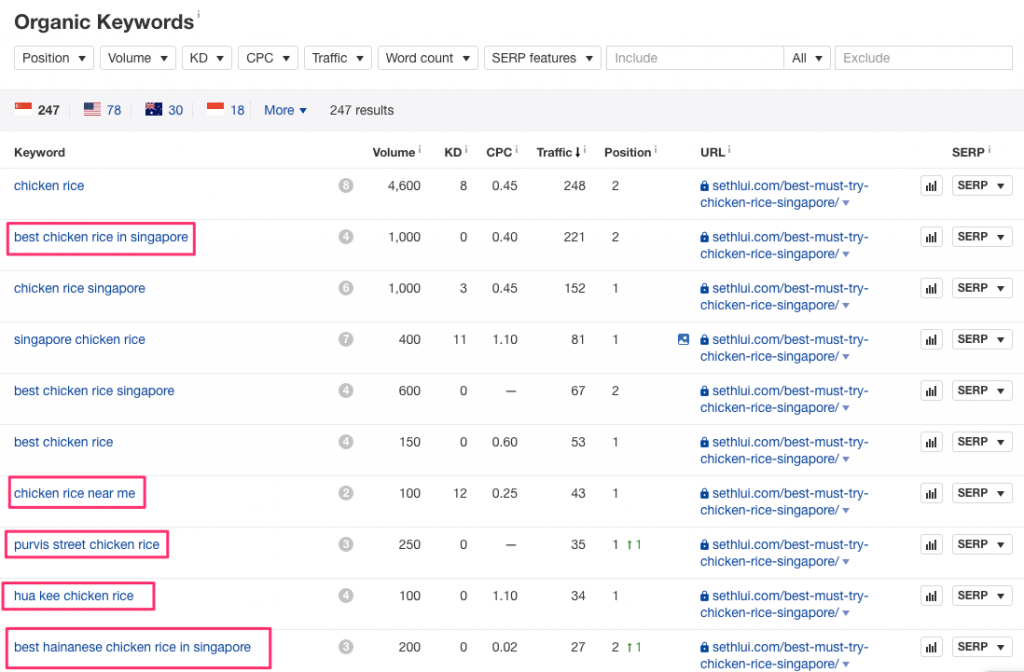This screenshot has width=1024, height=672.
Task: Click the URL column header
Action: point(712,152)
